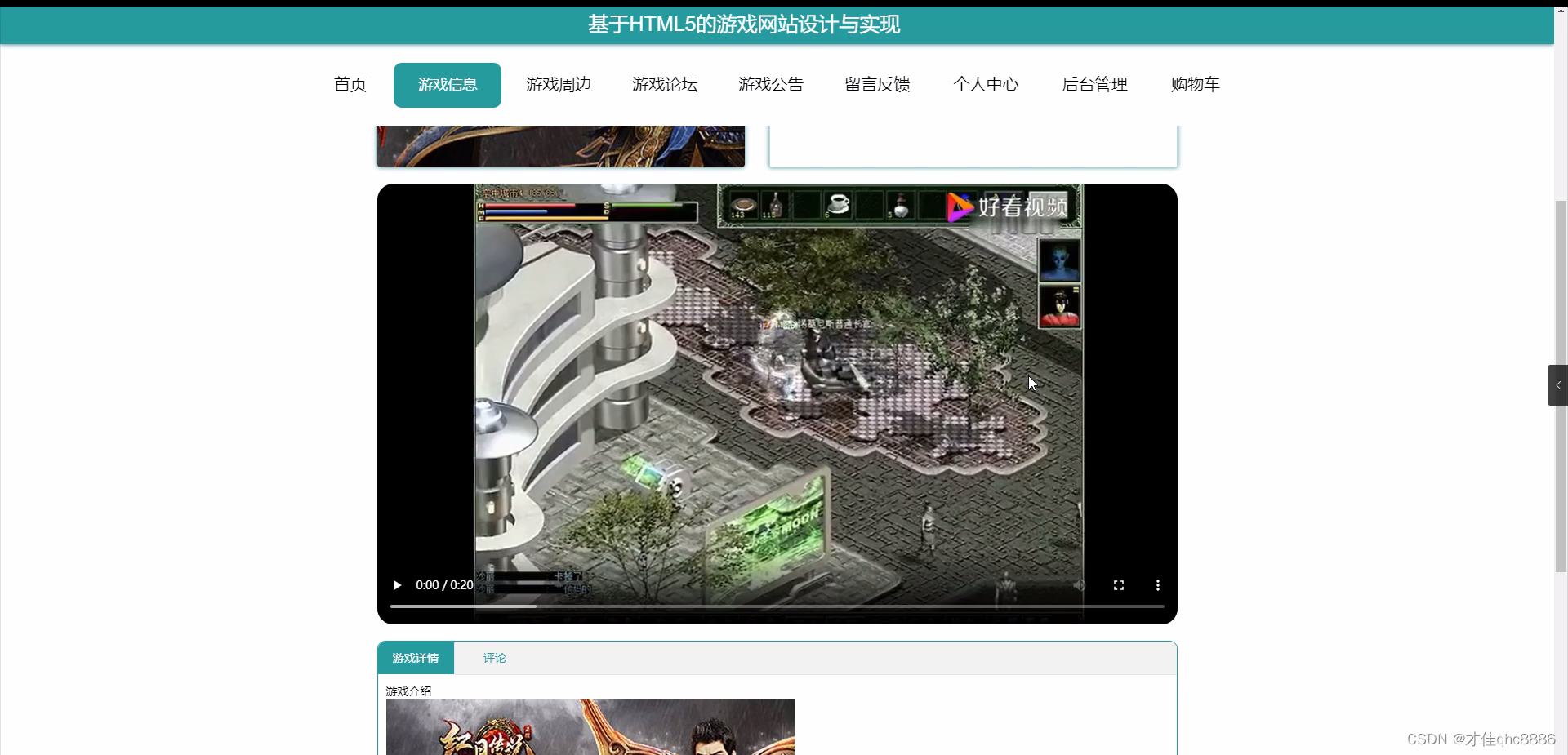Screen dimensions: 1568x755
Task: Open the 游戏论坛 forum page
Action: [x=664, y=84]
